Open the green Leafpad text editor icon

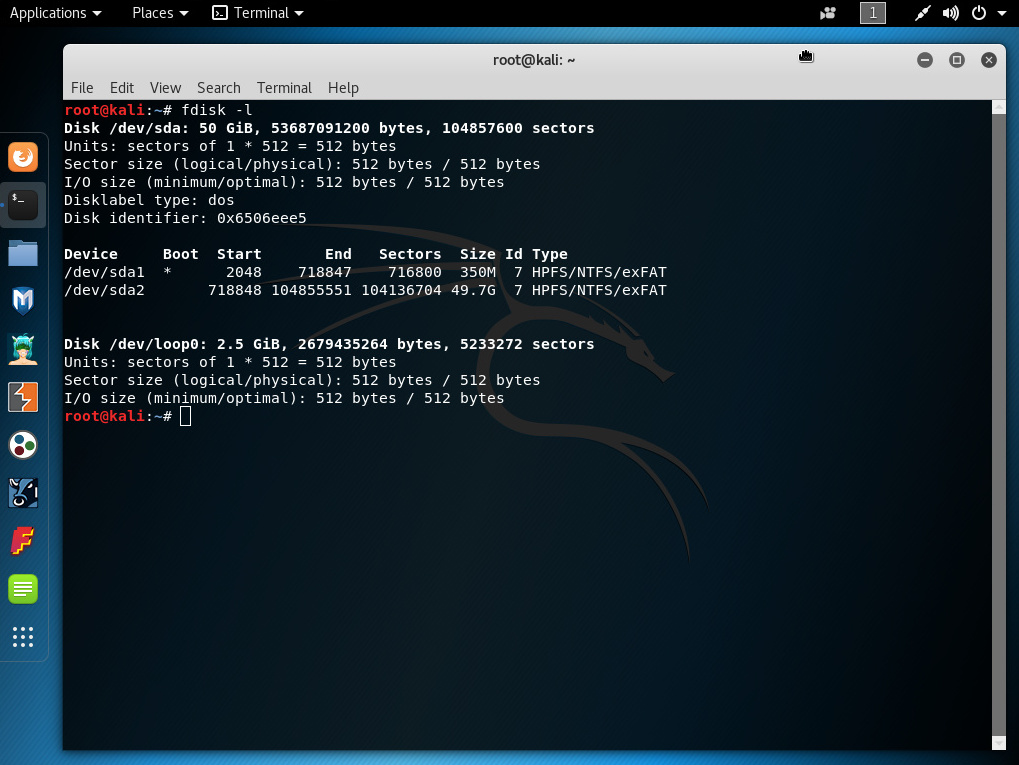tap(23, 588)
